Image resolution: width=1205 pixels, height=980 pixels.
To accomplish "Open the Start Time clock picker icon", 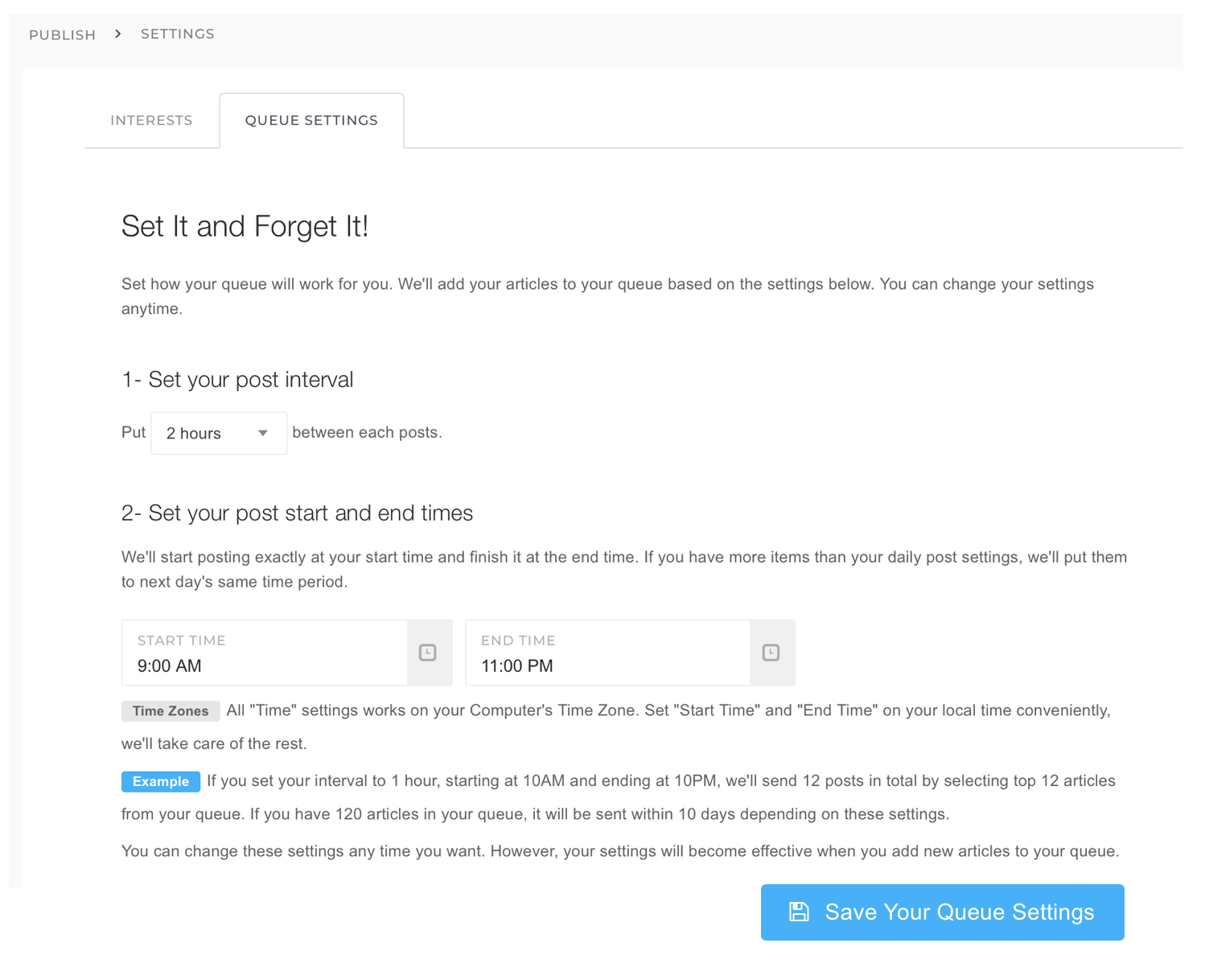I will pyautogui.click(x=428, y=653).
